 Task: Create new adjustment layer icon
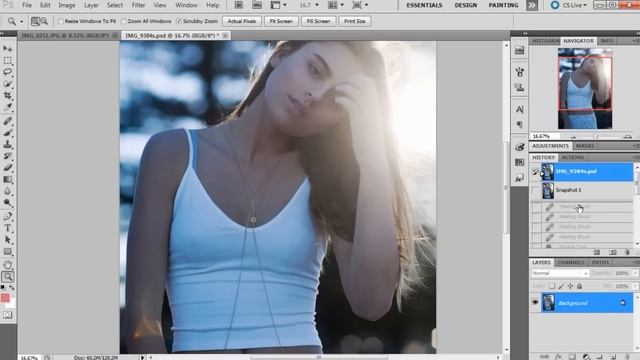point(586,357)
